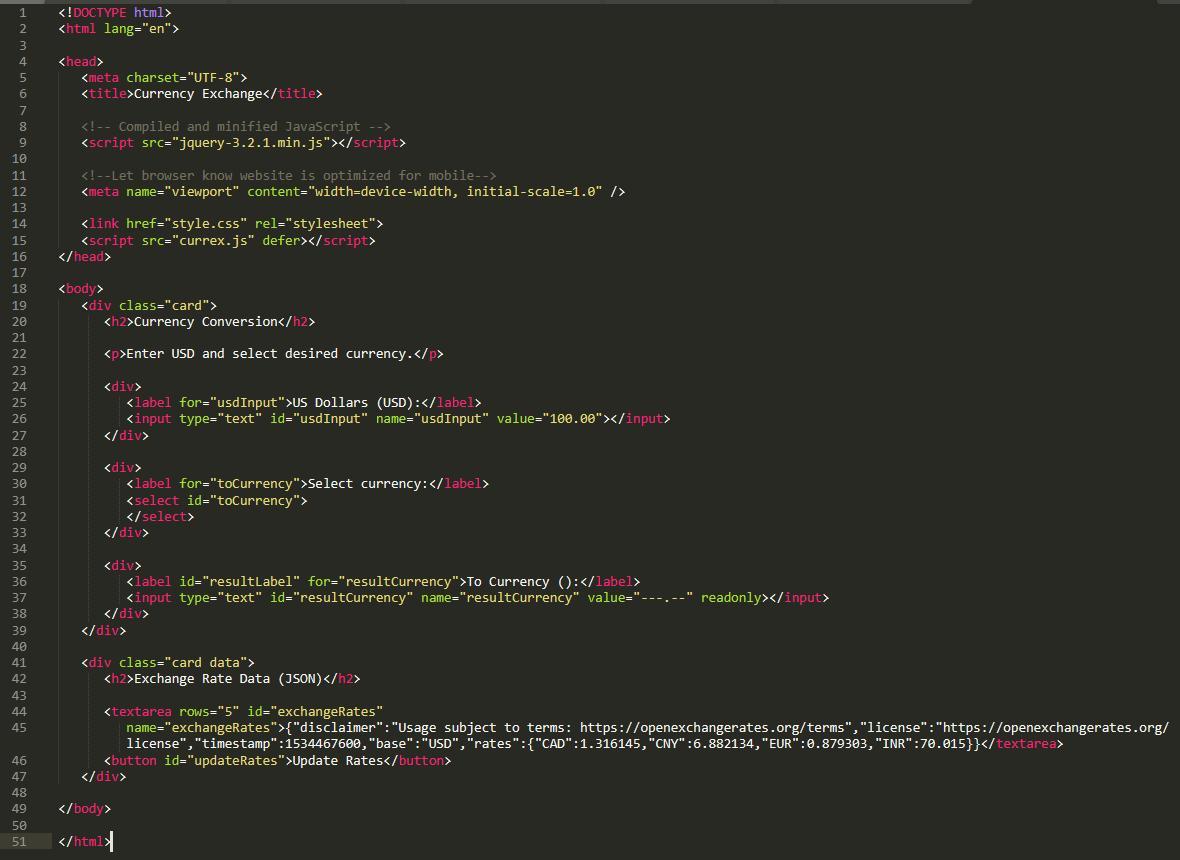The image size is (1180, 860).
Task: Click line number 24 in the gutter
Action: (19, 387)
